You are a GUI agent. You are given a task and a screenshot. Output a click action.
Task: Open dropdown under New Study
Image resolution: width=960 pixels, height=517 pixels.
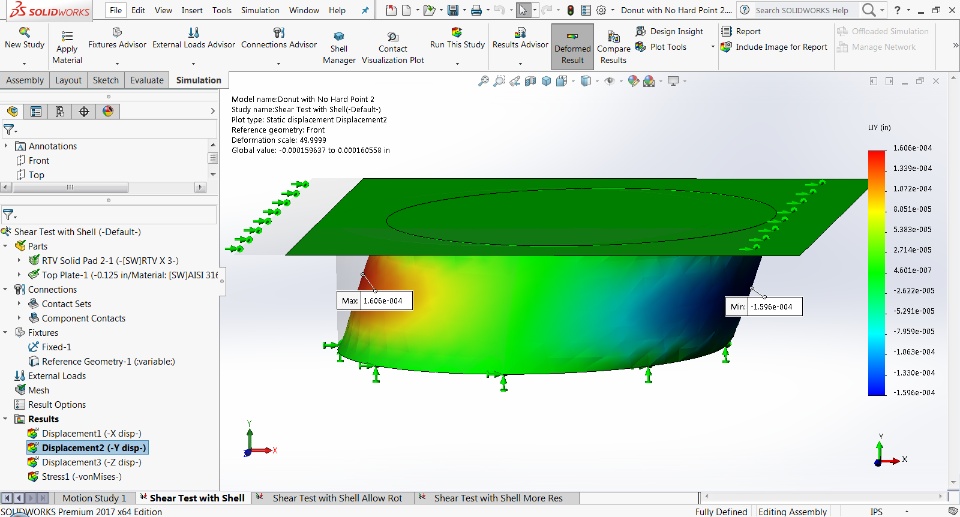point(24,64)
